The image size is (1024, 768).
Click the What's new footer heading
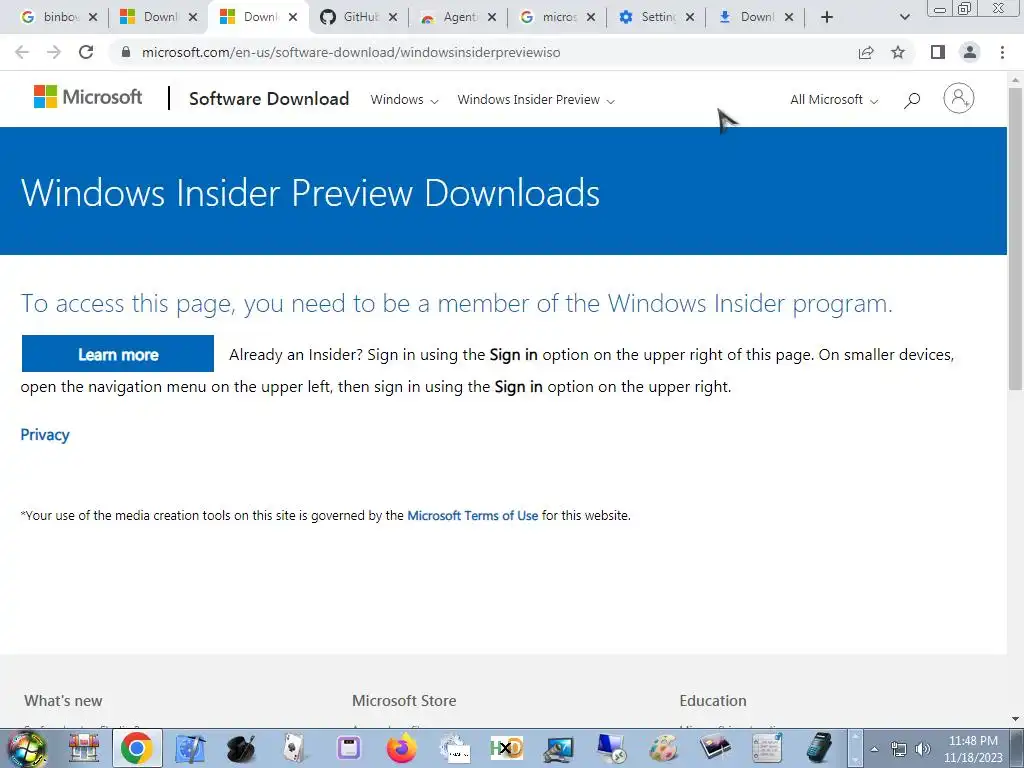(63, 701)
